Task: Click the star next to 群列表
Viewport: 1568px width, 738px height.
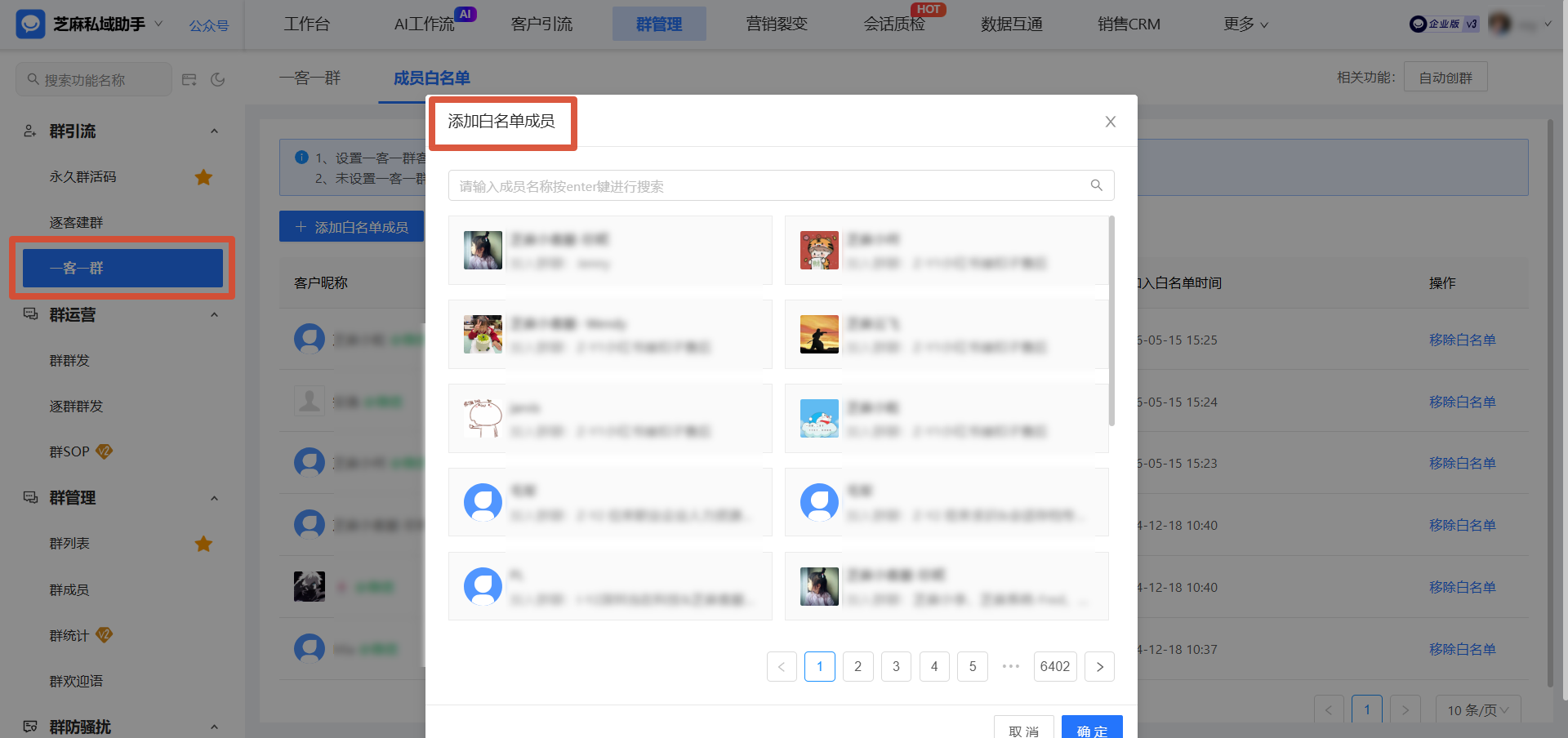Action: [x=203, y=544]
